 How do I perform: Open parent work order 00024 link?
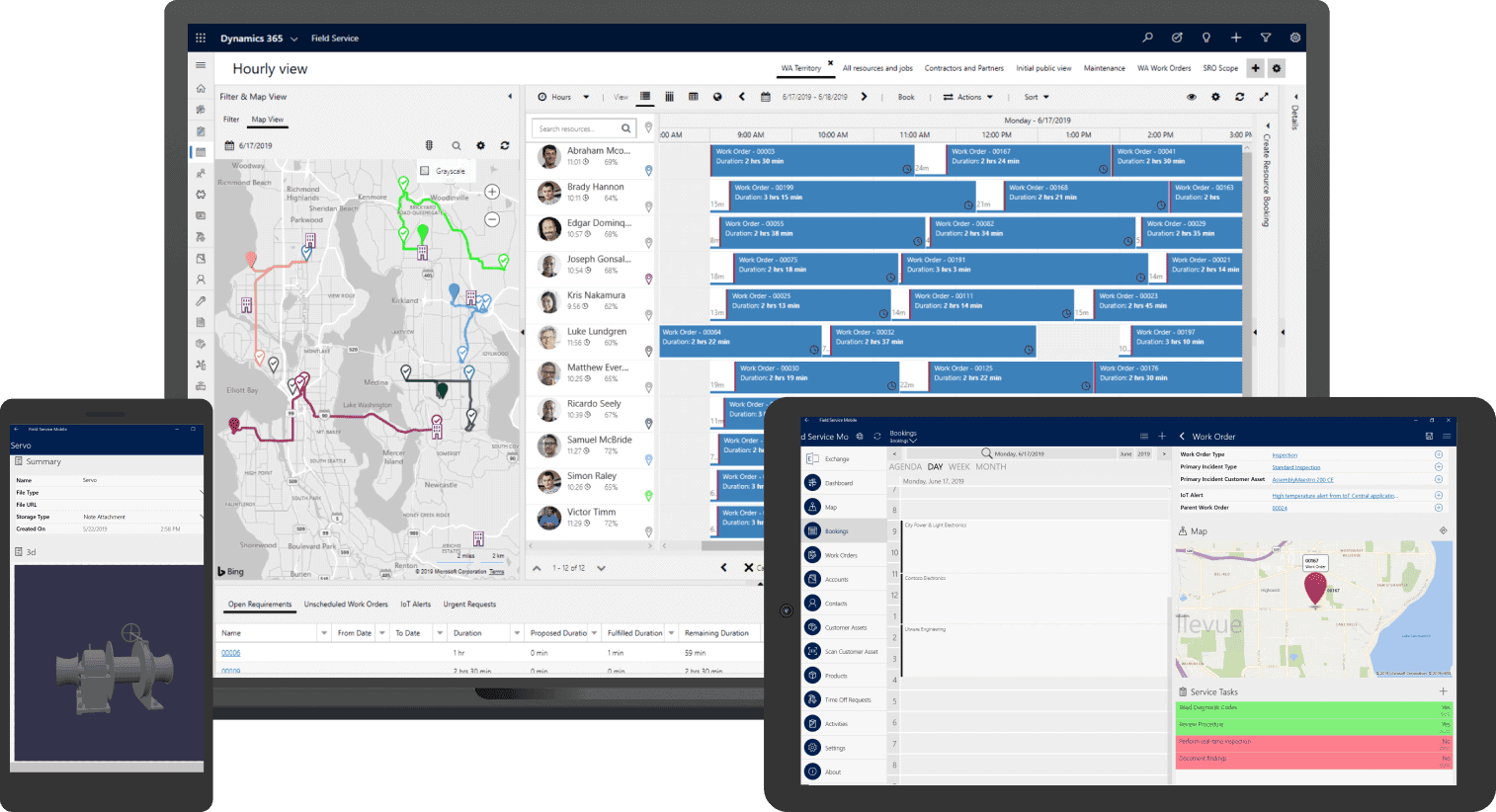1280,508
